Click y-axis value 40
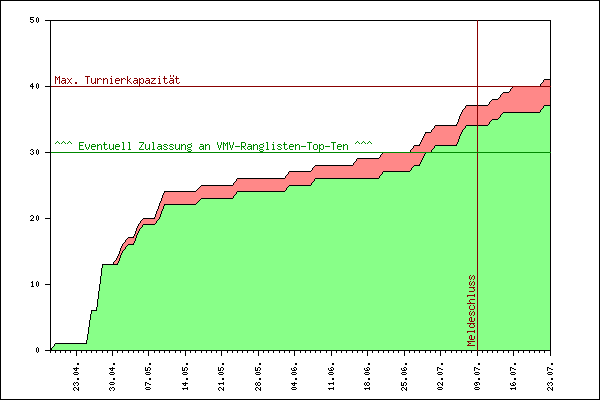 (x=35, y=87)
